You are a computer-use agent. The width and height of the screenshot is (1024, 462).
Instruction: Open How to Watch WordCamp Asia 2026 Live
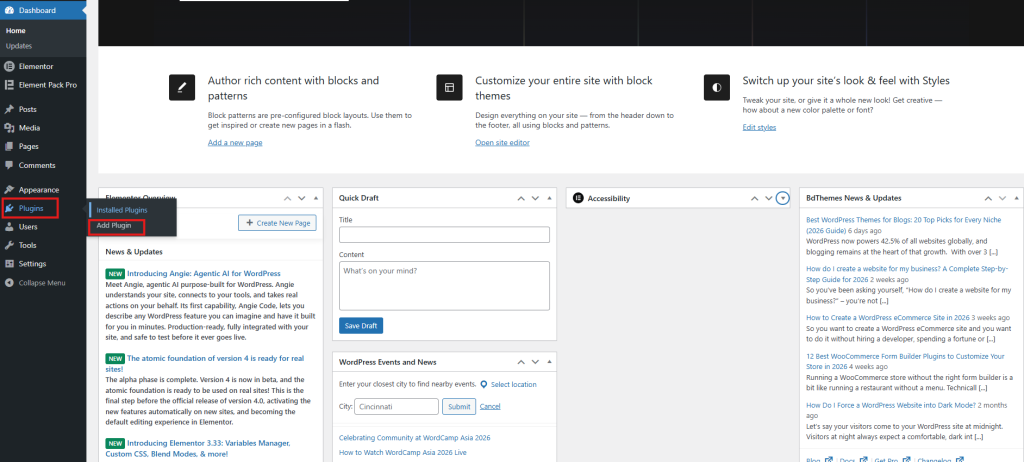tap(403, 452)
